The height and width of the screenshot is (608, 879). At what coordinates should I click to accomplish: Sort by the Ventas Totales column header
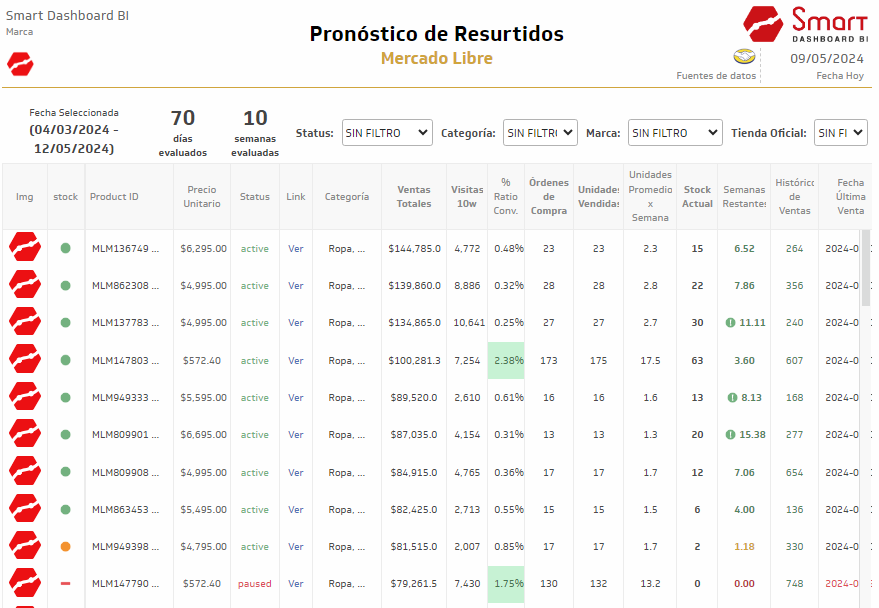click(414, 197)
